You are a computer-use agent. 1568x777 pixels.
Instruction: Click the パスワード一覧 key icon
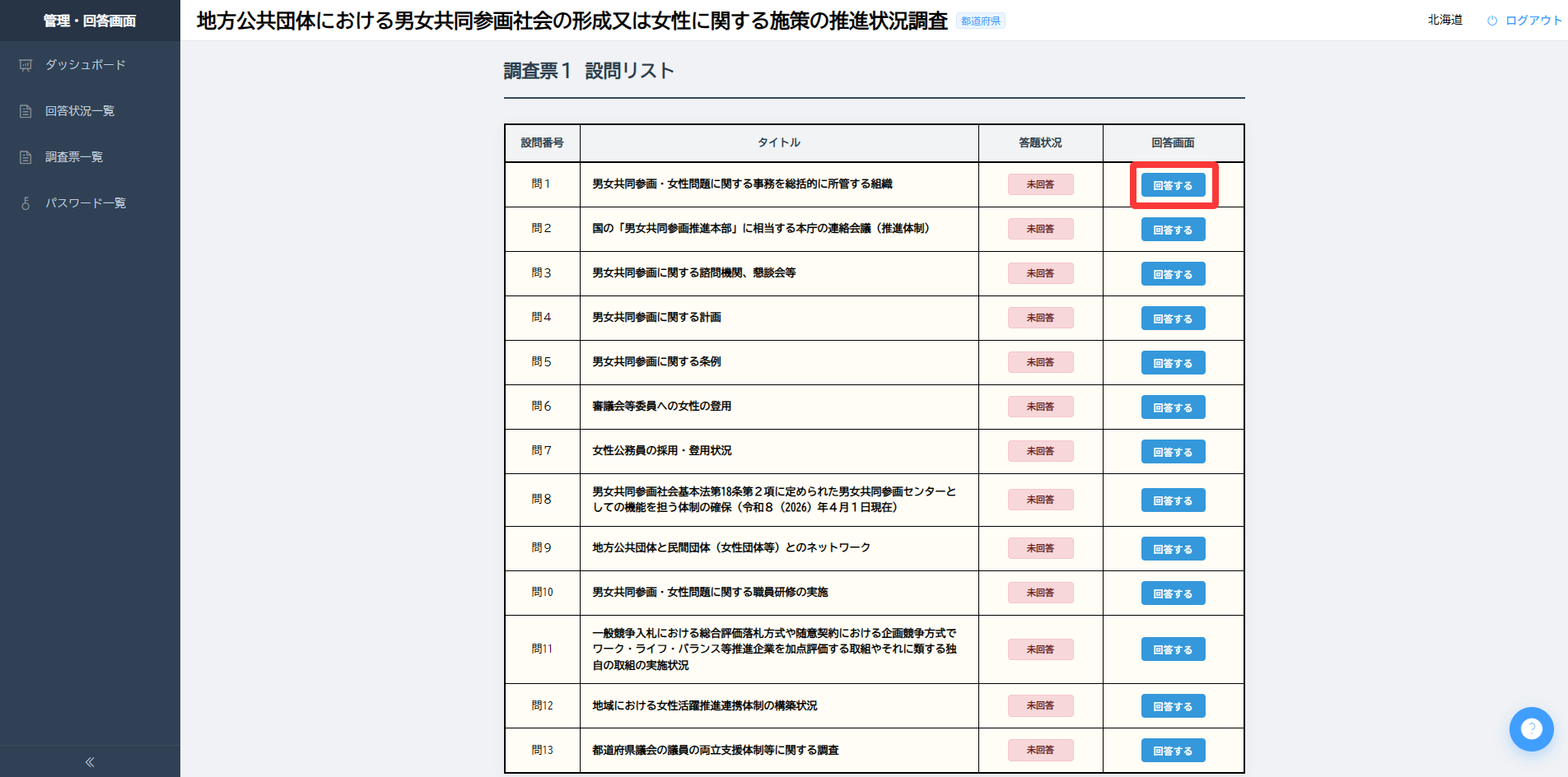click(x=26, y=203)
